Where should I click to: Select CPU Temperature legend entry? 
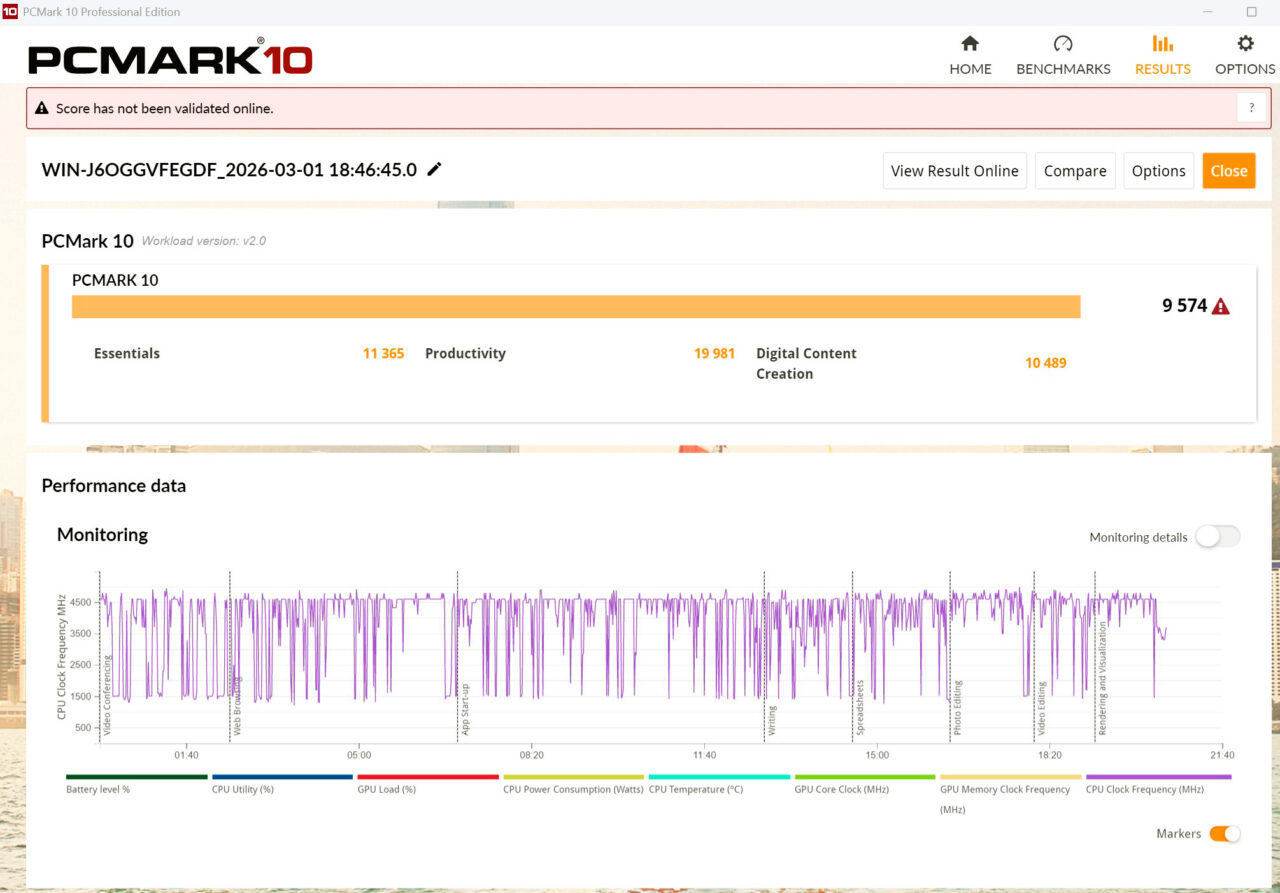point(695,789)
